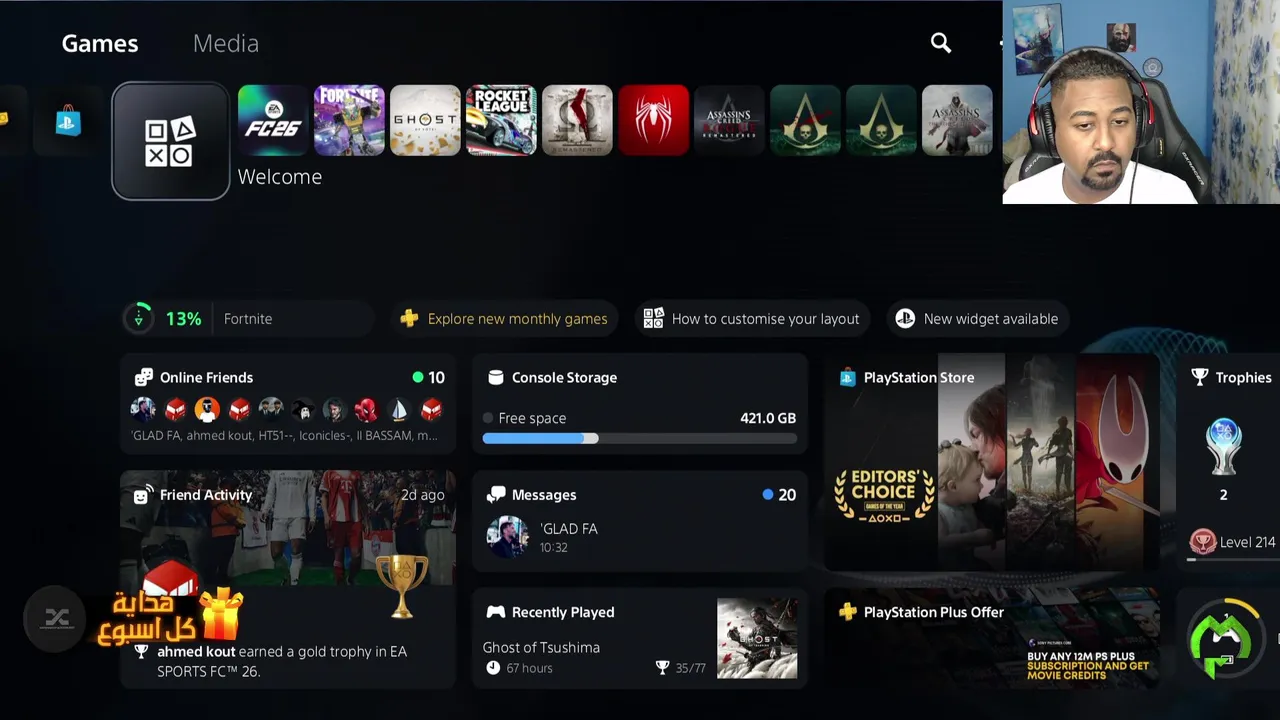
Task: Click the green download arrow icon
Action: click(139, 318)
